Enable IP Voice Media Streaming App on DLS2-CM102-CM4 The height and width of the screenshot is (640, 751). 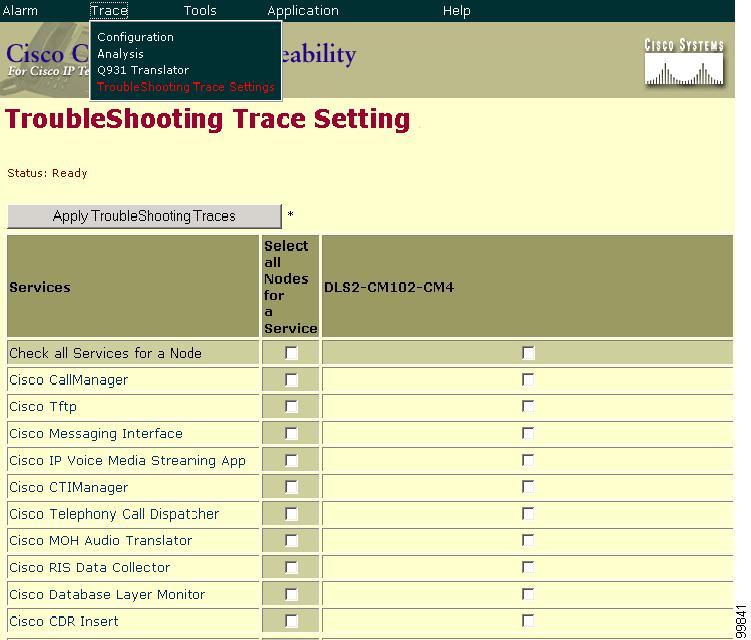[x=528, y=460]
